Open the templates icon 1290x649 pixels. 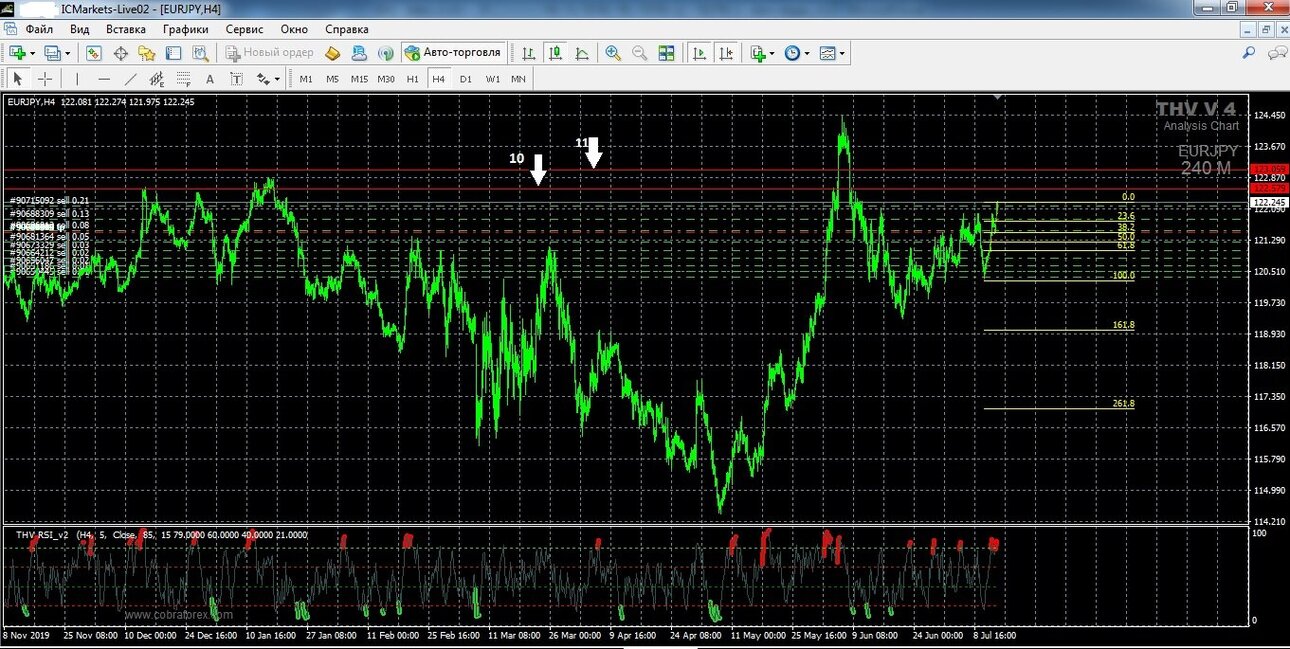pos(827,53)
